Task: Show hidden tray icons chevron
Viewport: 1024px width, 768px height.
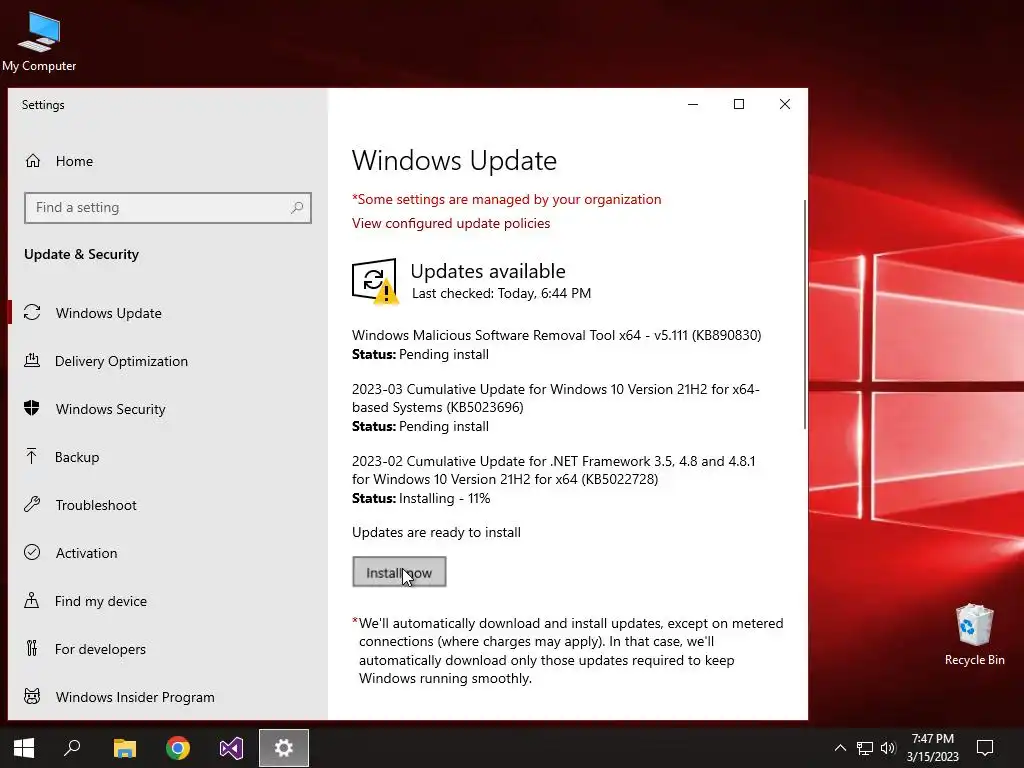Action: point(840,748)
